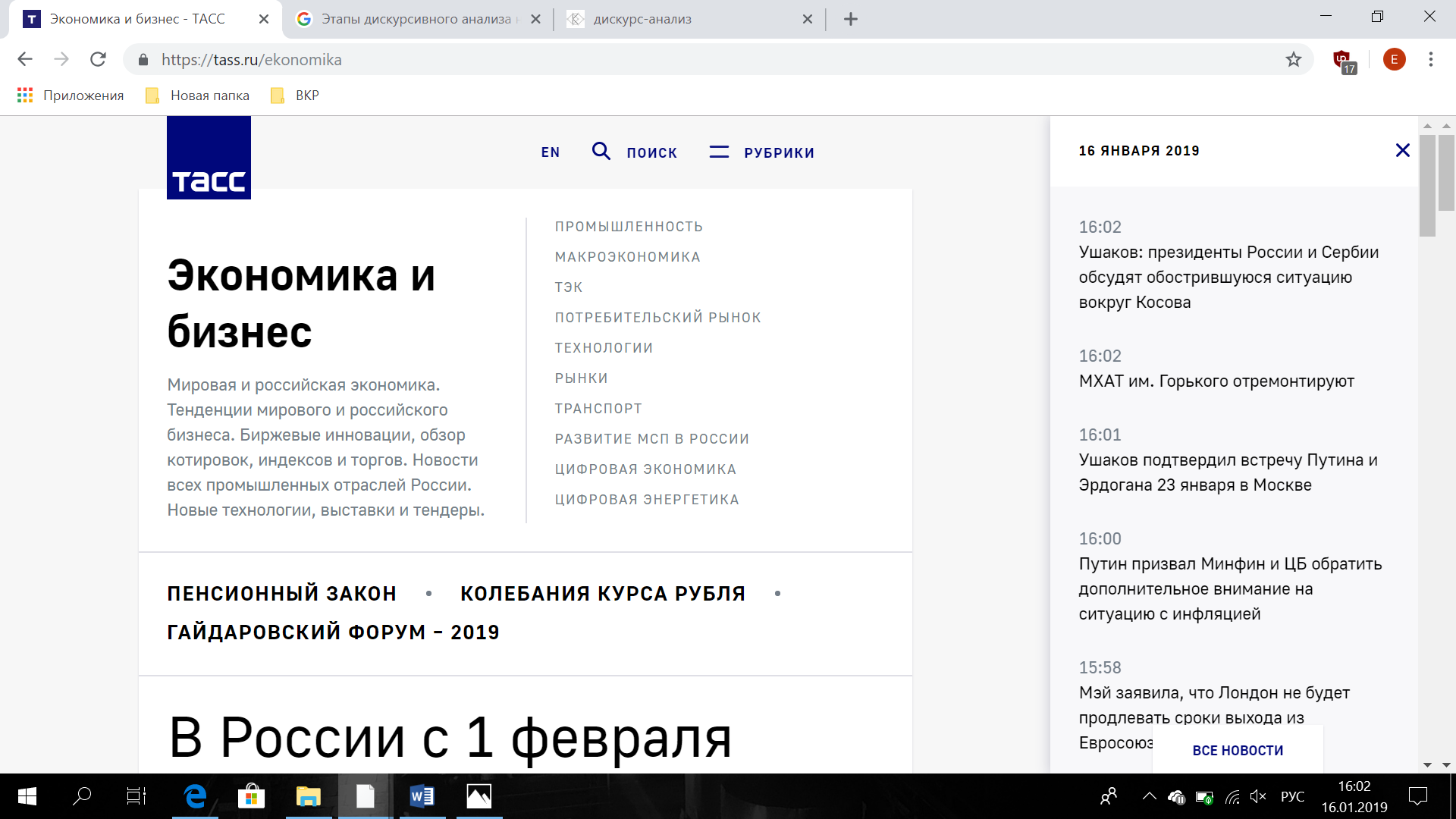Open the ad blocker extension icon

[1344, 61]
